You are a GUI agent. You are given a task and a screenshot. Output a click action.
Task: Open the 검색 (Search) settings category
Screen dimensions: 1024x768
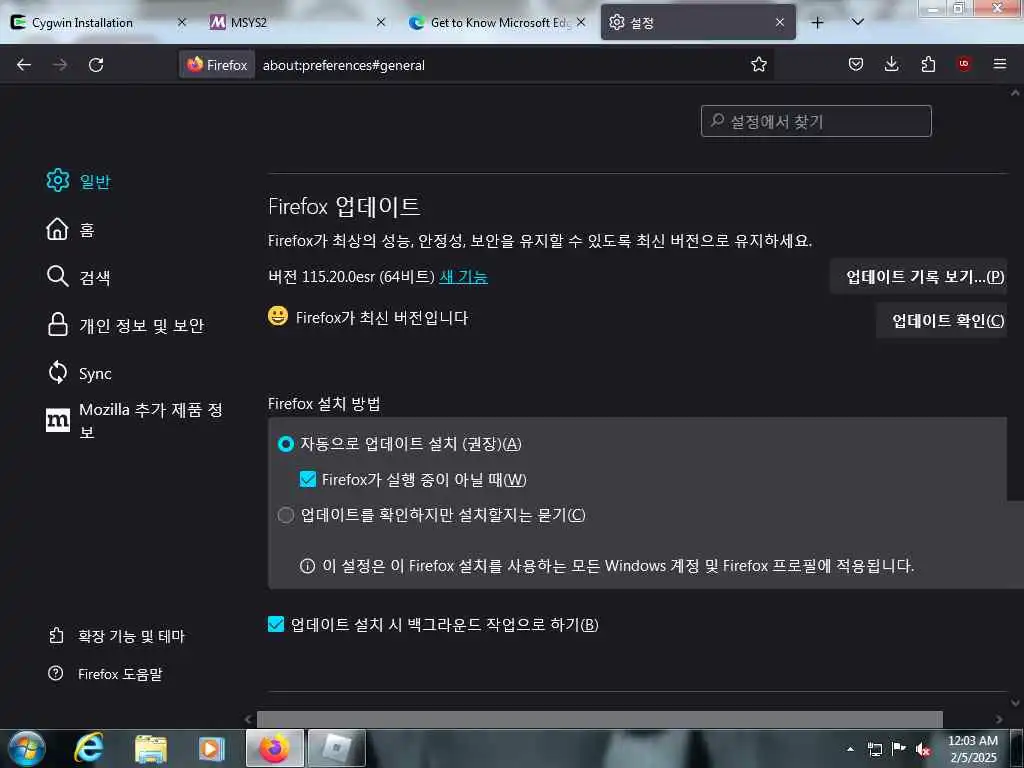pos(78,277)
